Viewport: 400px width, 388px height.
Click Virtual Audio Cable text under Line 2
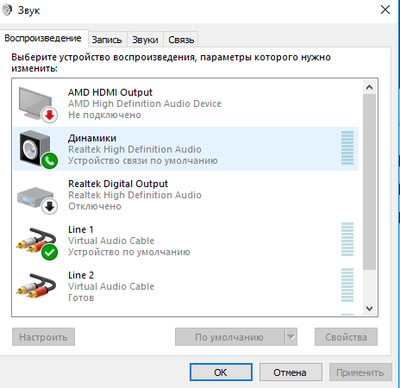coord(111,286)
